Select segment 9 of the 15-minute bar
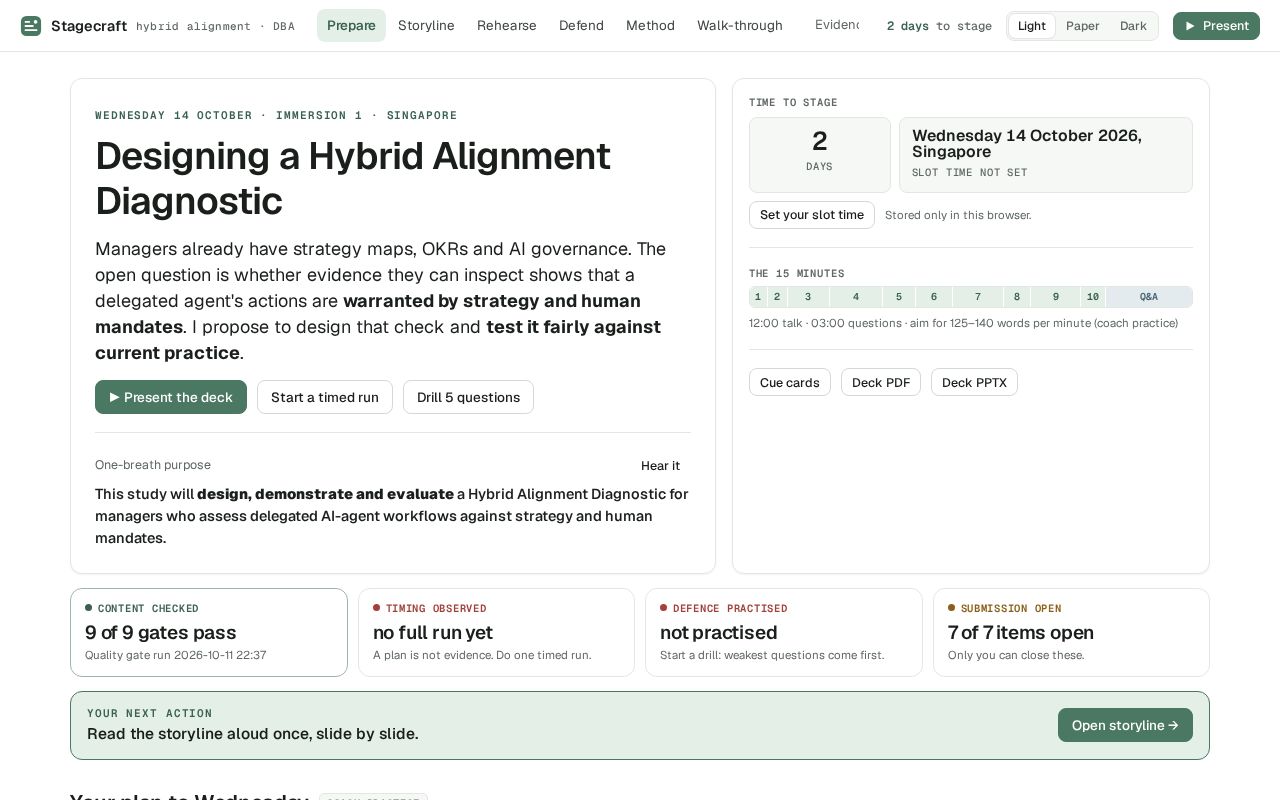Image resolution: width=1280 pixels, height=800 pixels. [1056, 297]
